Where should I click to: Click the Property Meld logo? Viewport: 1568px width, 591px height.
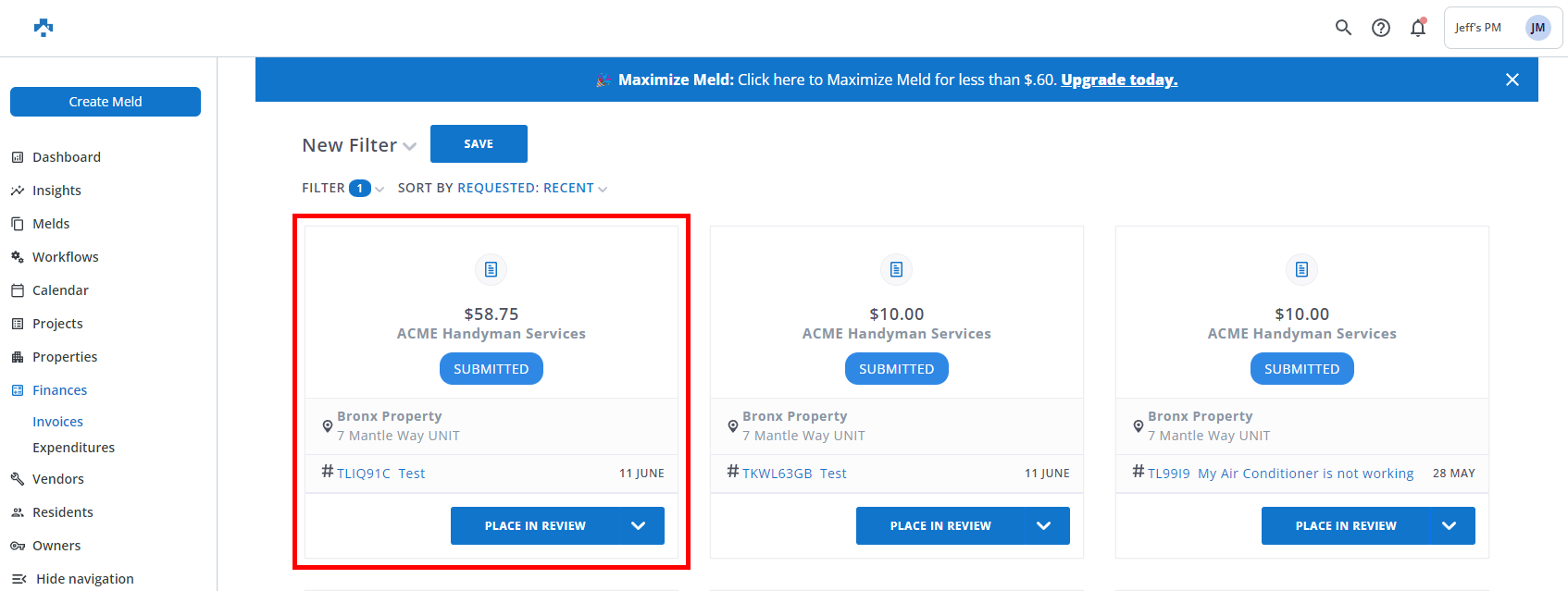pos(44,28)
